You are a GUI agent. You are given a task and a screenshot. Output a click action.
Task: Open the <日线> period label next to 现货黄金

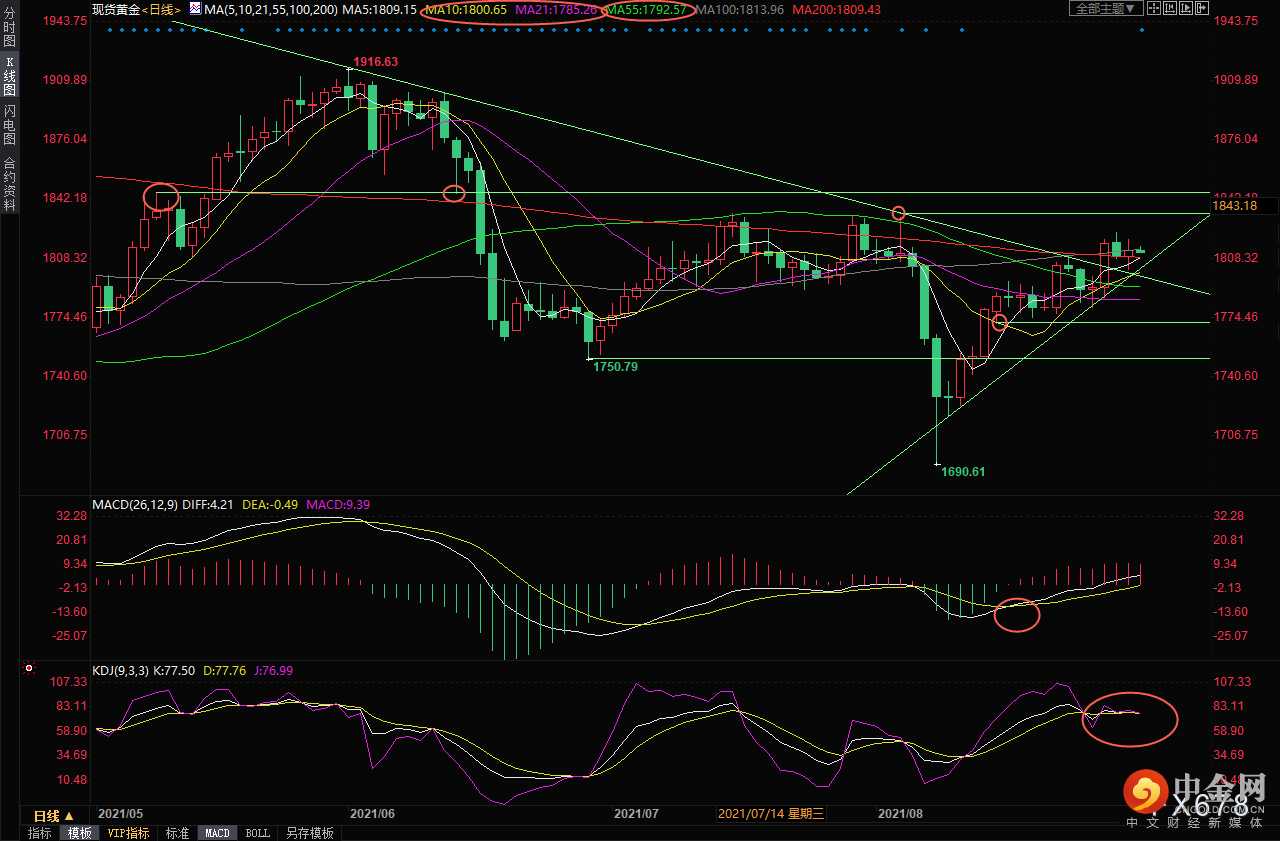161,9
